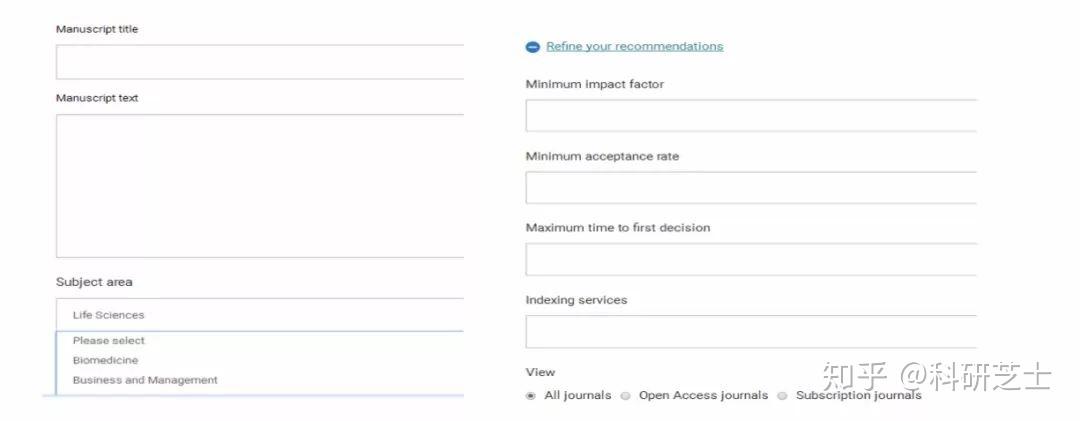The height and width of the screenshot is (421, 1080).
Task: Click the Maximum time to first decision field
Action: [x=750, y=259]
